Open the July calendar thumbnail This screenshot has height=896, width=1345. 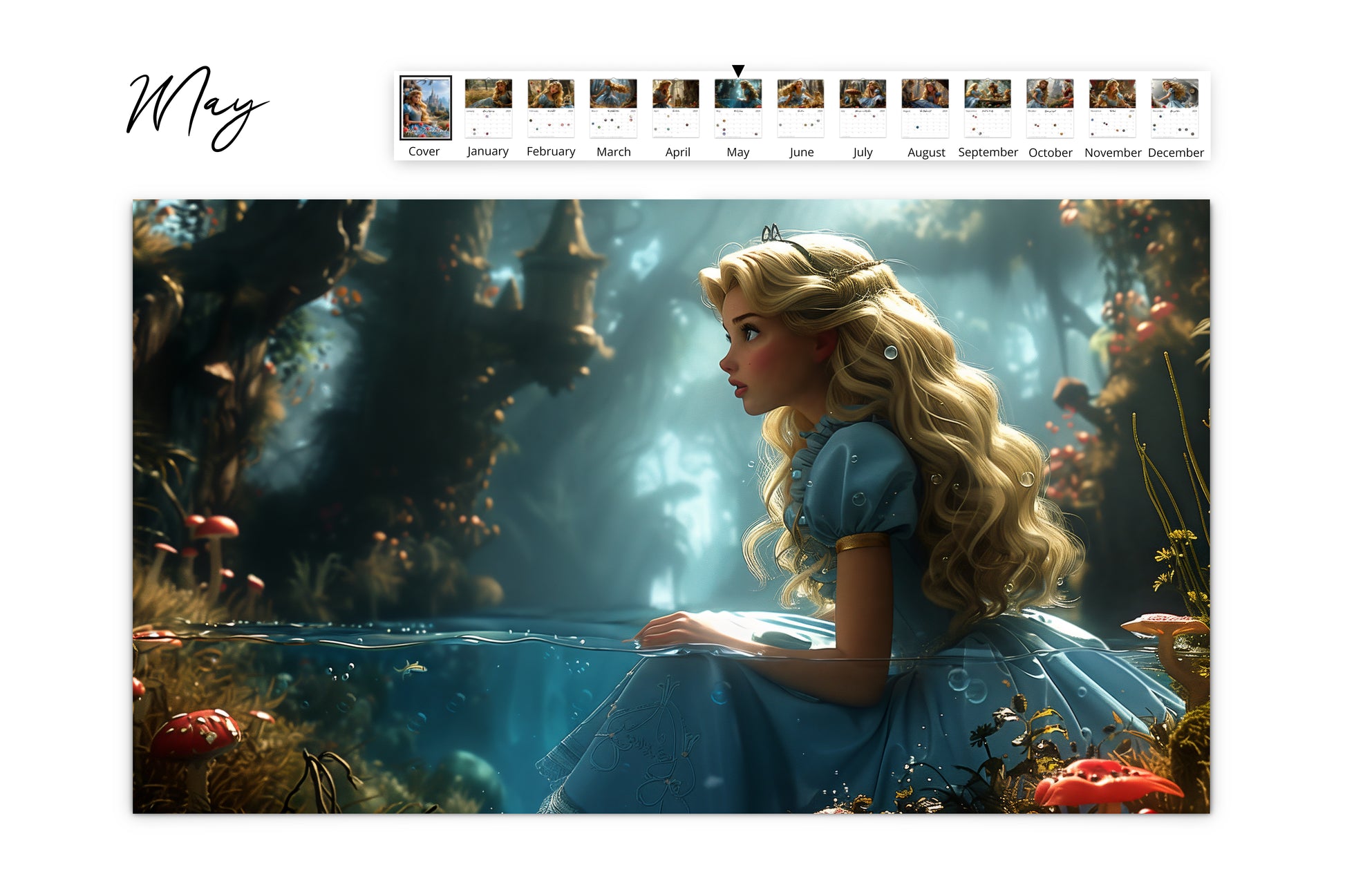click(863, 108)
